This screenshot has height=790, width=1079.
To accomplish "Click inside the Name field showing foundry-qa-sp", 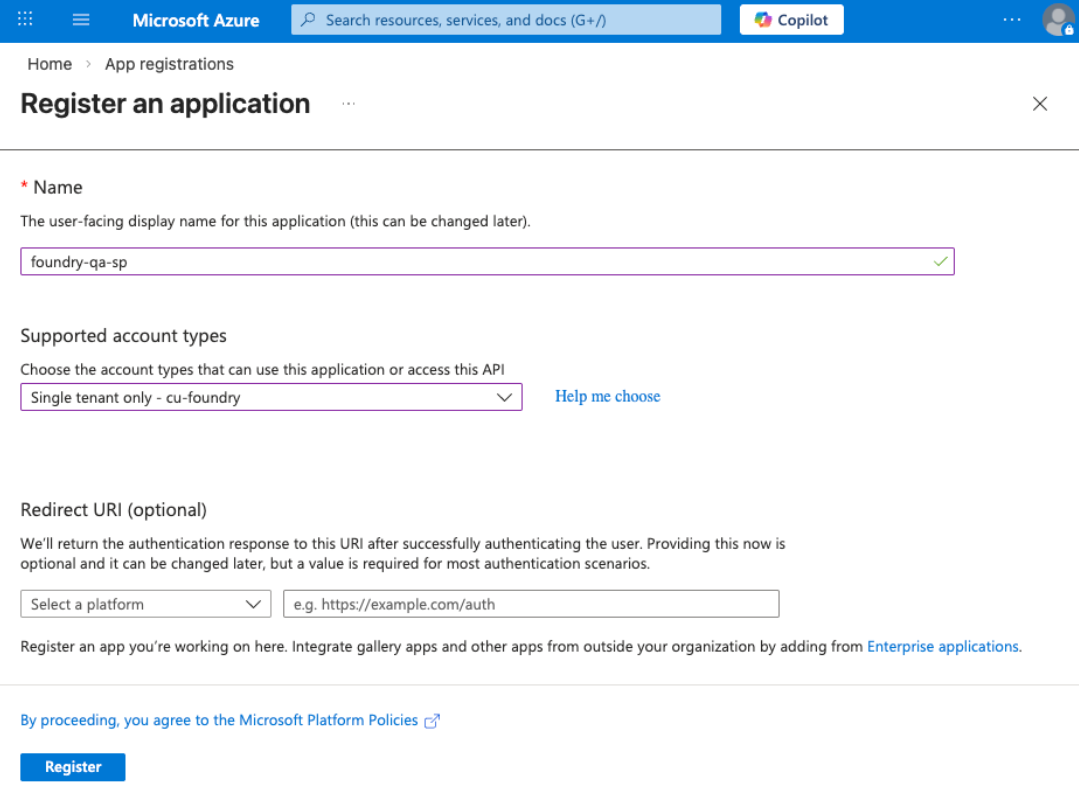I will [487, 261].
